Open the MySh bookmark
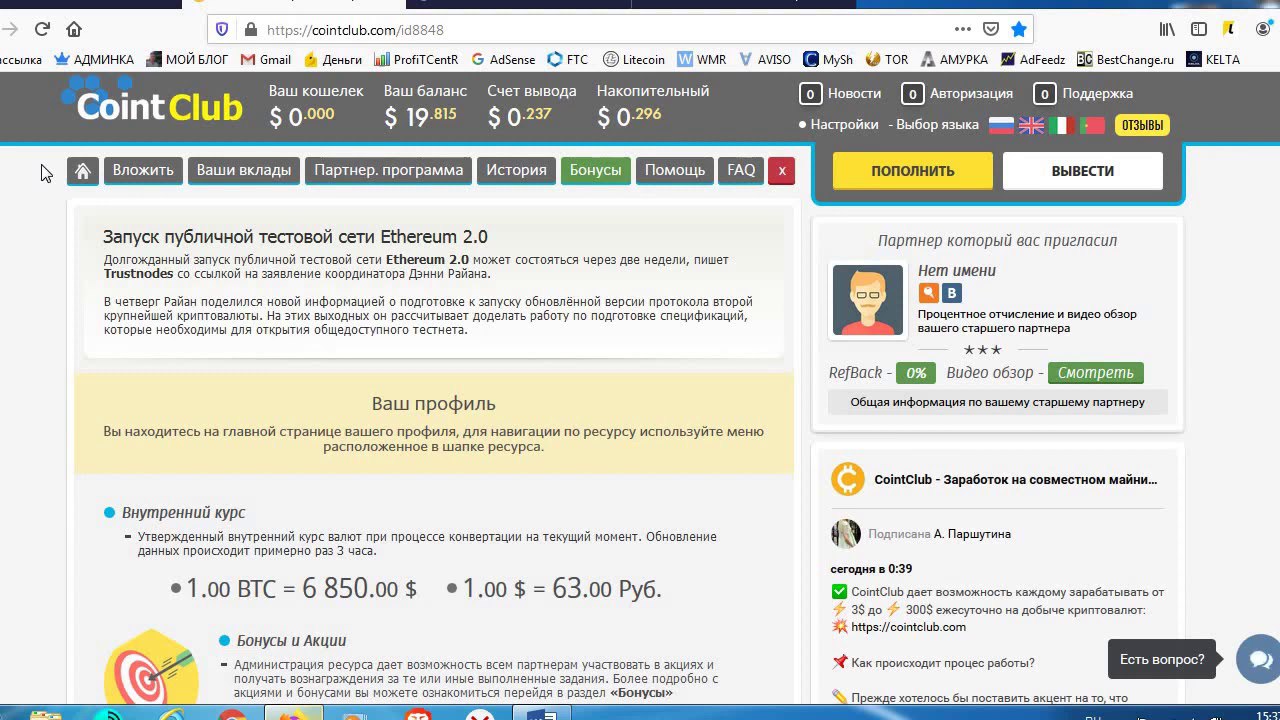The height and width of the screenshot is (720, 1280). click(828, 59)
